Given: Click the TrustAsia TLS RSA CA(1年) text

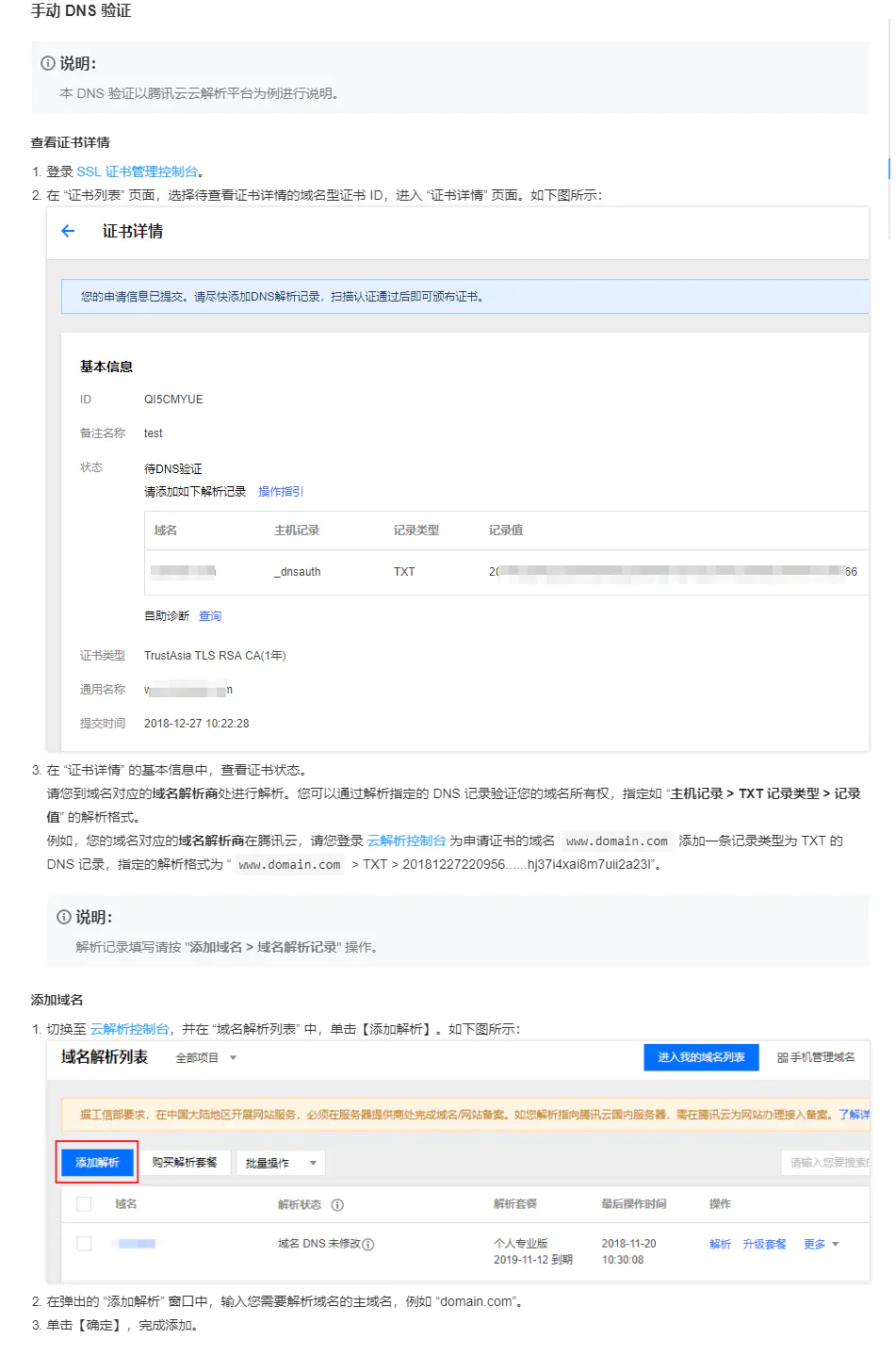Looking at the screenshot, I should (215, 656).
